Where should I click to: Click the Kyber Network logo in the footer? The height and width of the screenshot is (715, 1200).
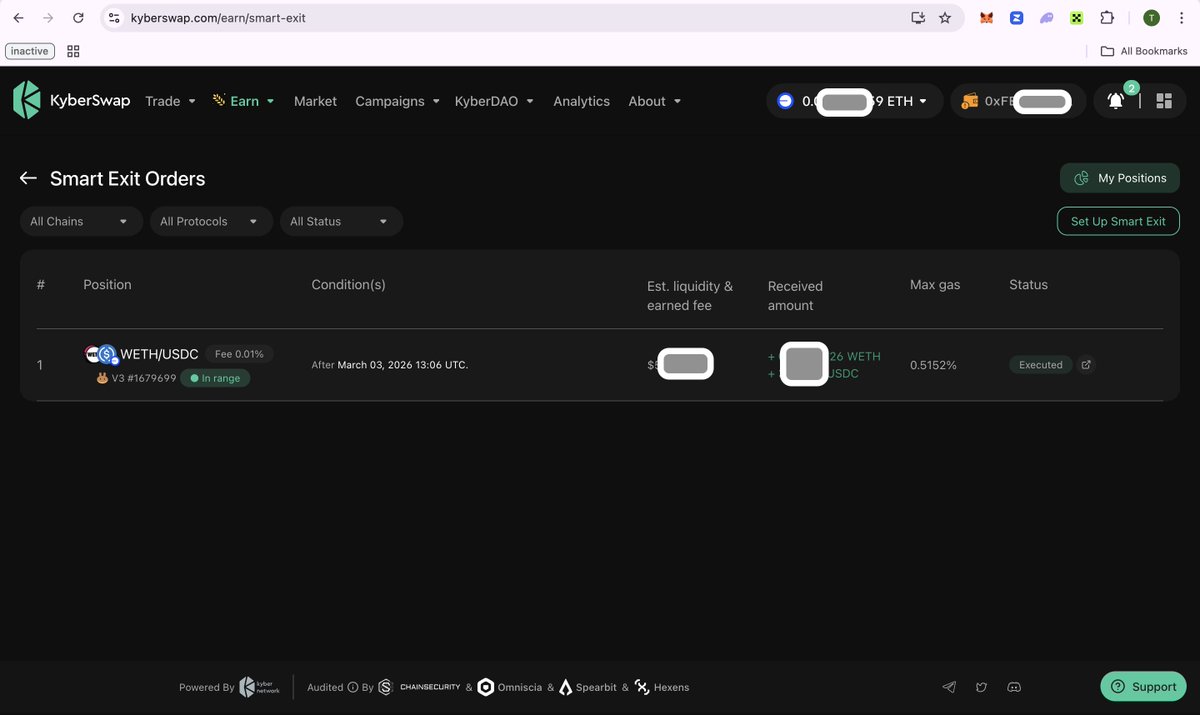[258, 687]
